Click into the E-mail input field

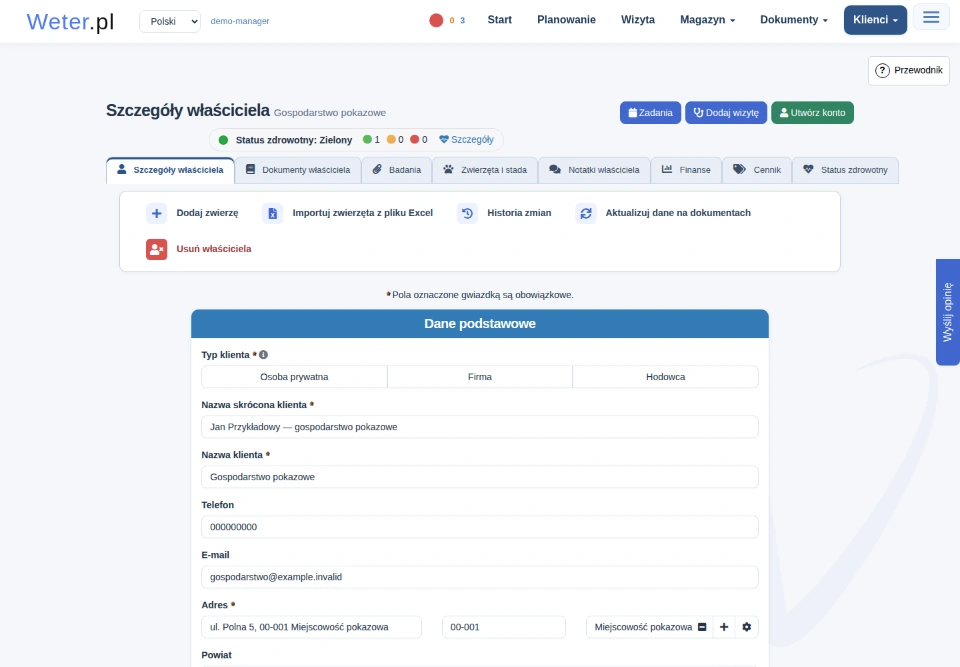click(x=480, y=577)
